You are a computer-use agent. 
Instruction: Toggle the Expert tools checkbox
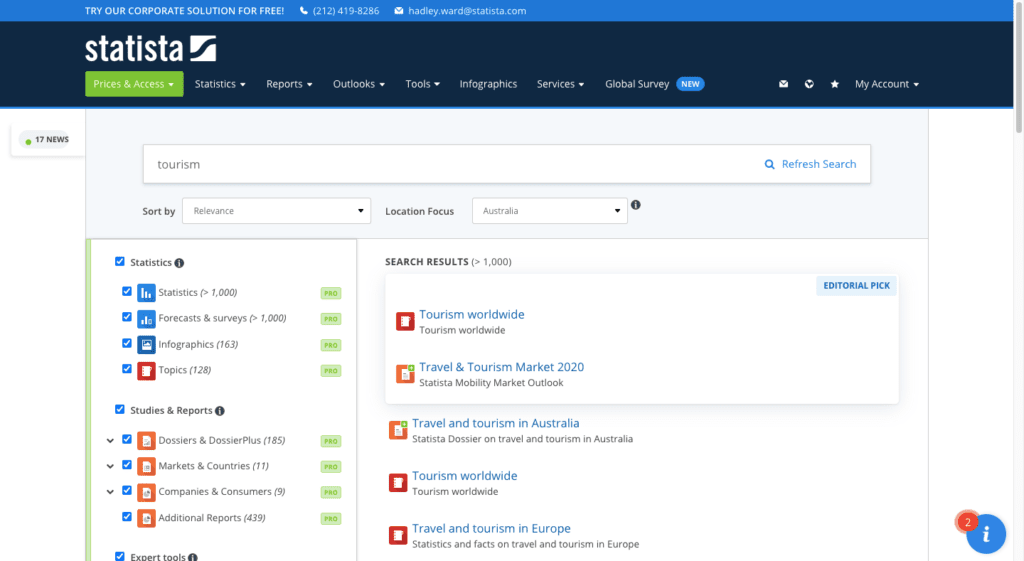coord(120,556)
